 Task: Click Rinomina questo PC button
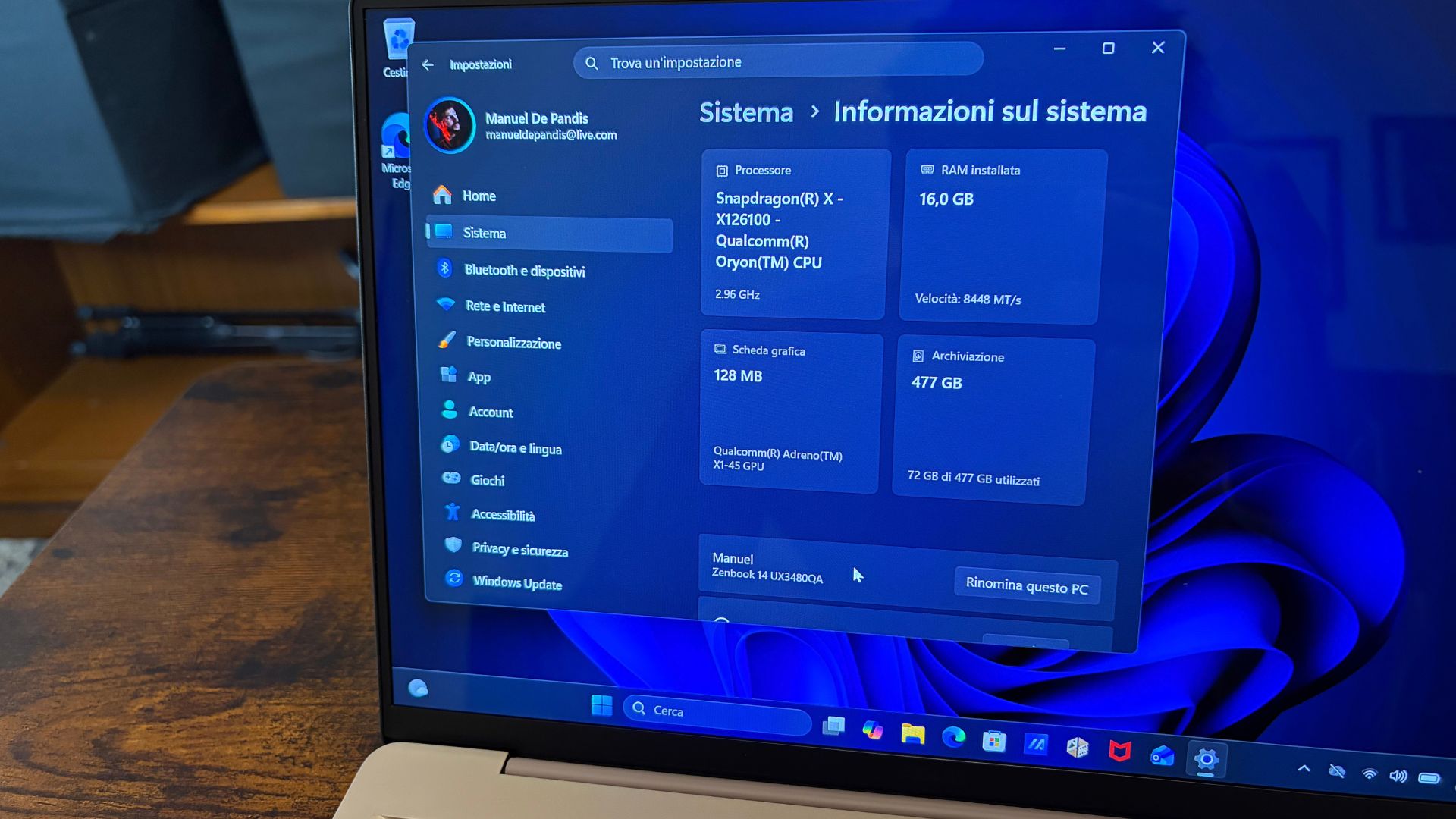pyautogui.click(x=1027, y=586)
